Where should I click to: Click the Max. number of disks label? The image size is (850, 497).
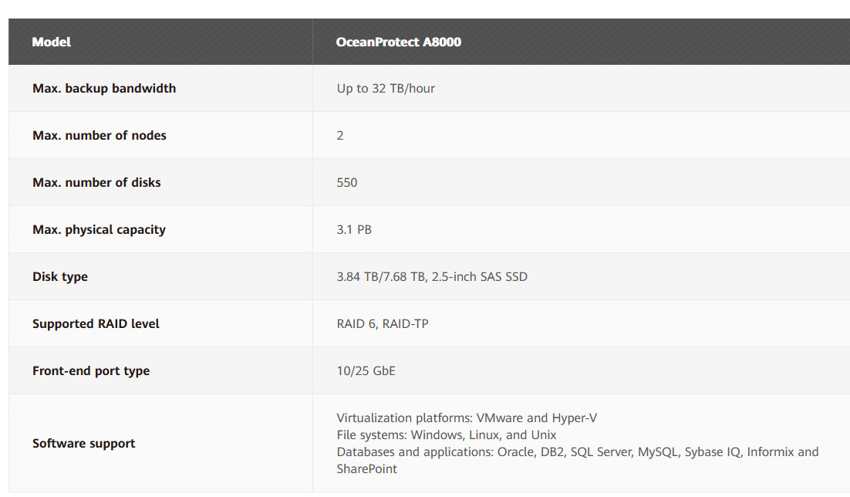click(96, 183)
